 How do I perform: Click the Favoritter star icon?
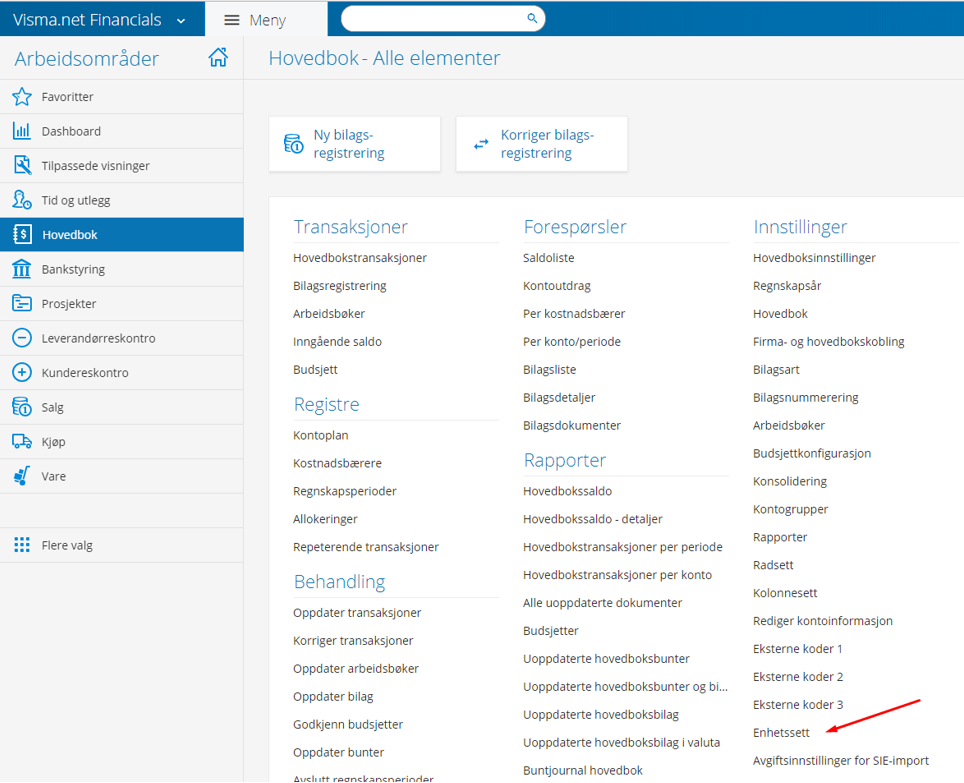[22, 96]
